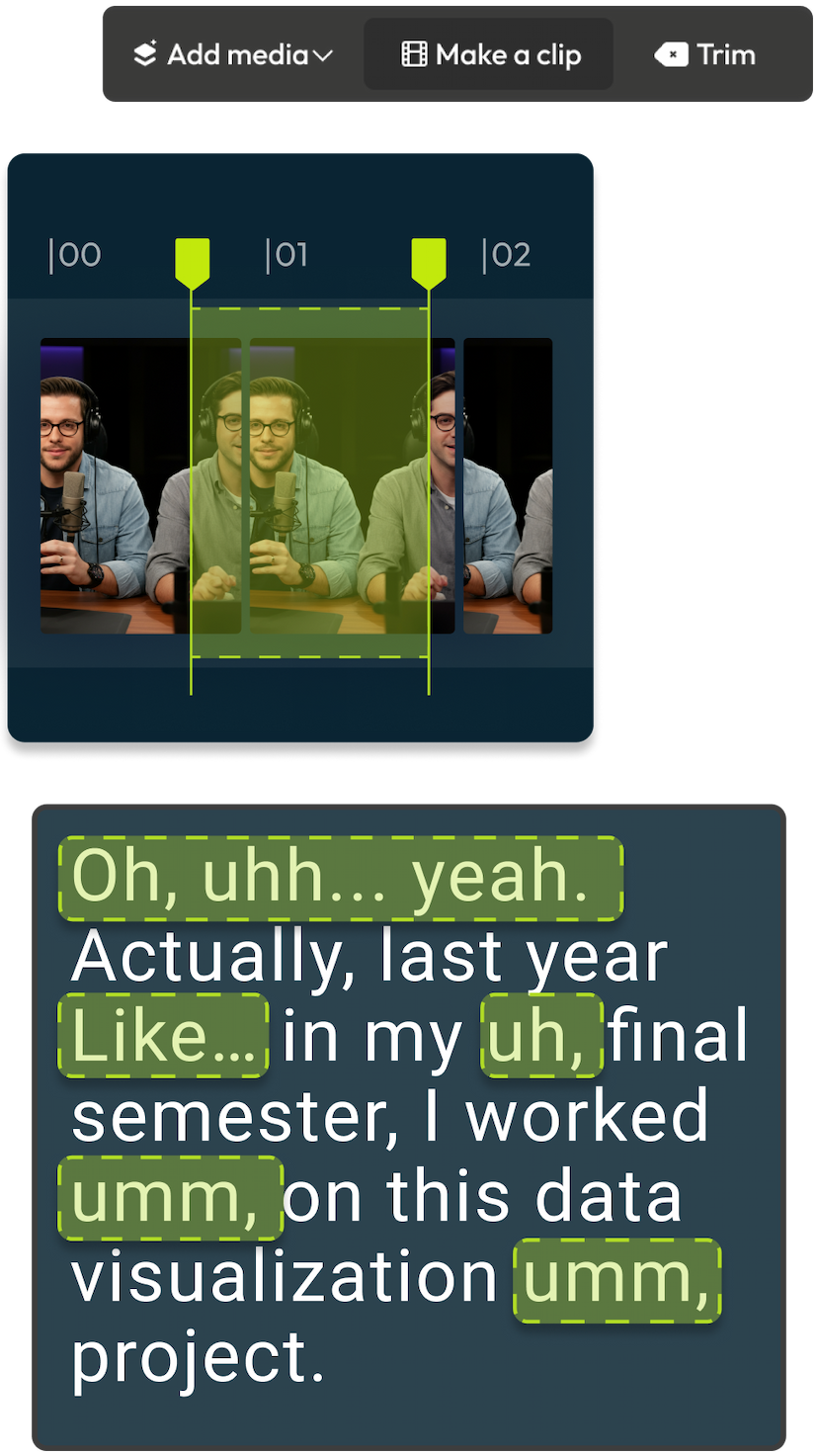Screen dimensions: 818x1456
Task: Click the Add media layers icon
Action: coord(145,54)
